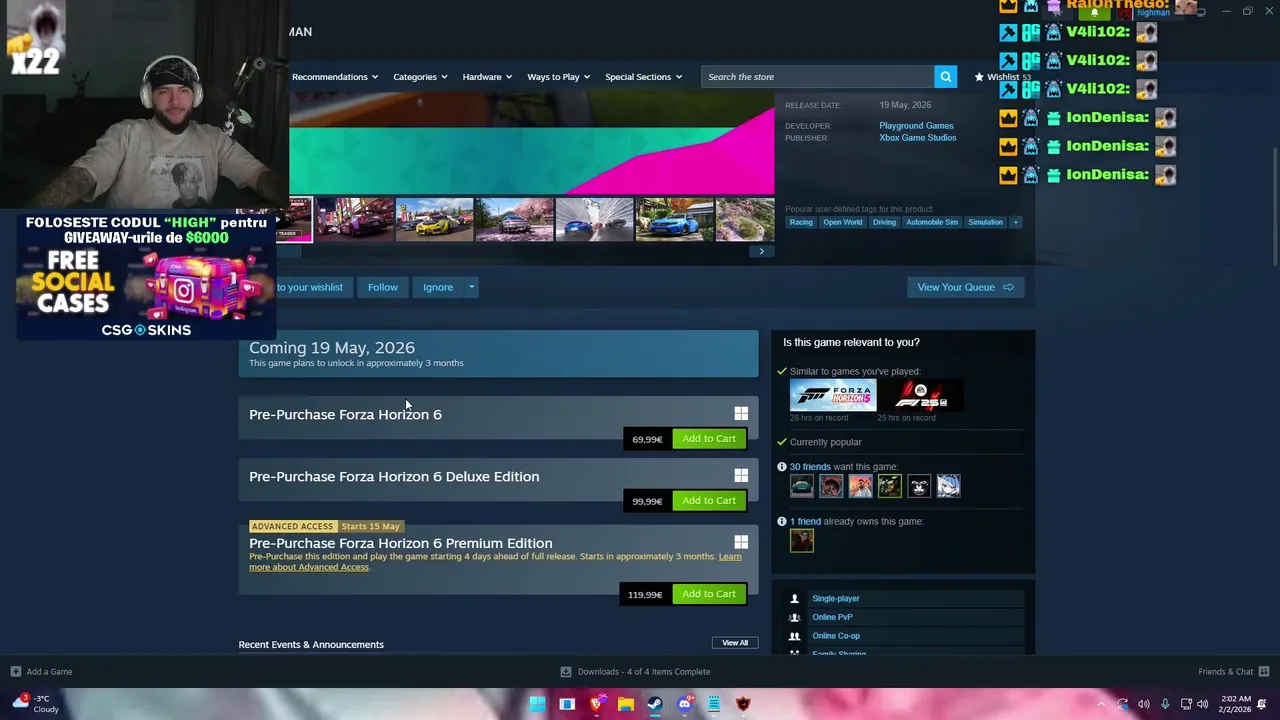The width and height of the screenshot is (1280, 720).
Task: Click View Your Queue
Action: [965, 287]
